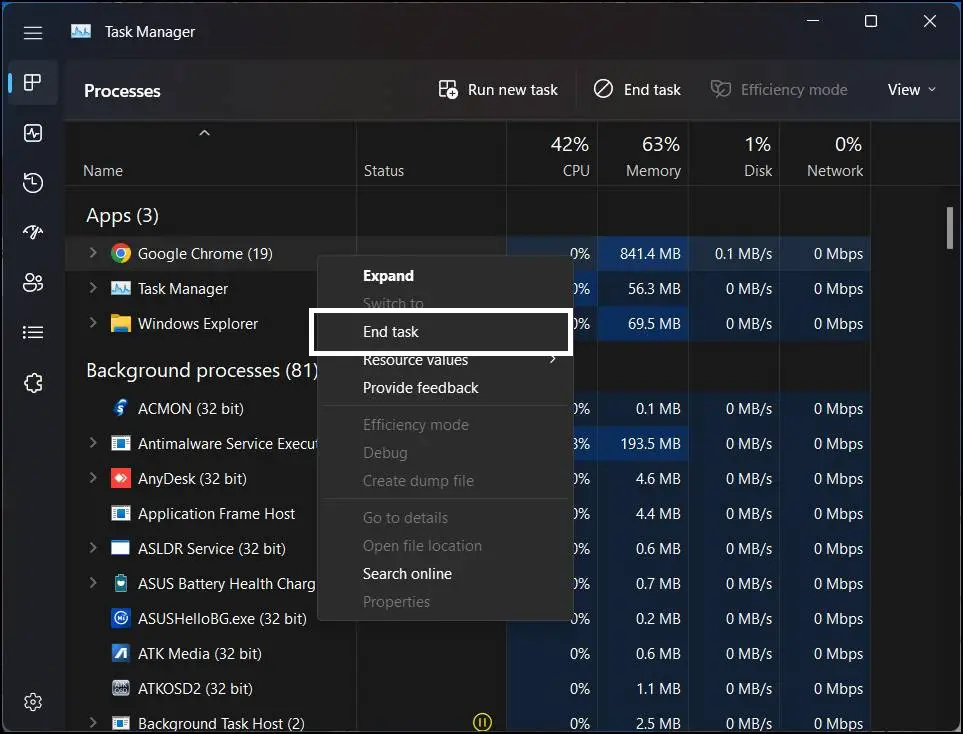Click Create dump file menu entry
The height and width of the screenshot is (734, 963).
[x=418, y=481]
